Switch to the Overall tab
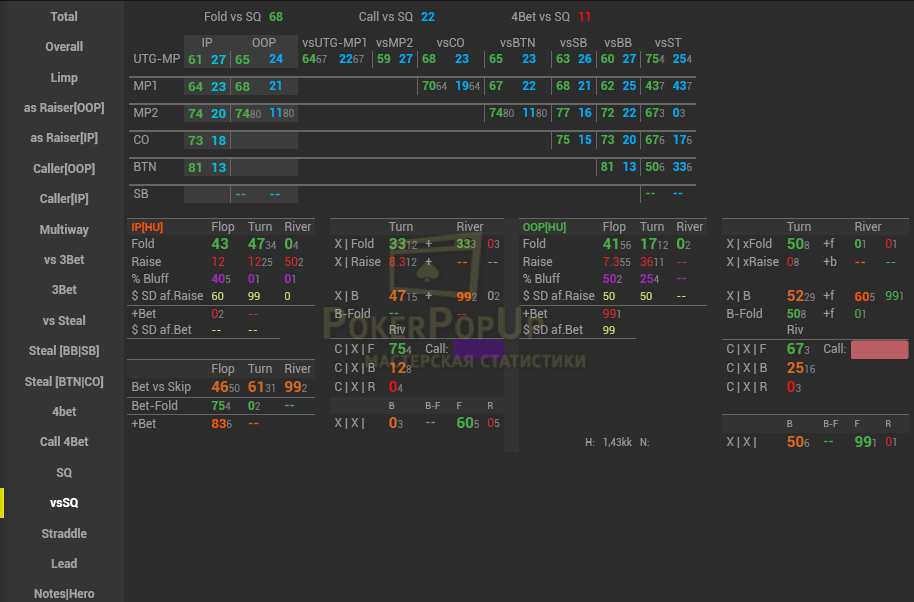This screenshot has height=602, width=914. (63, 47)
